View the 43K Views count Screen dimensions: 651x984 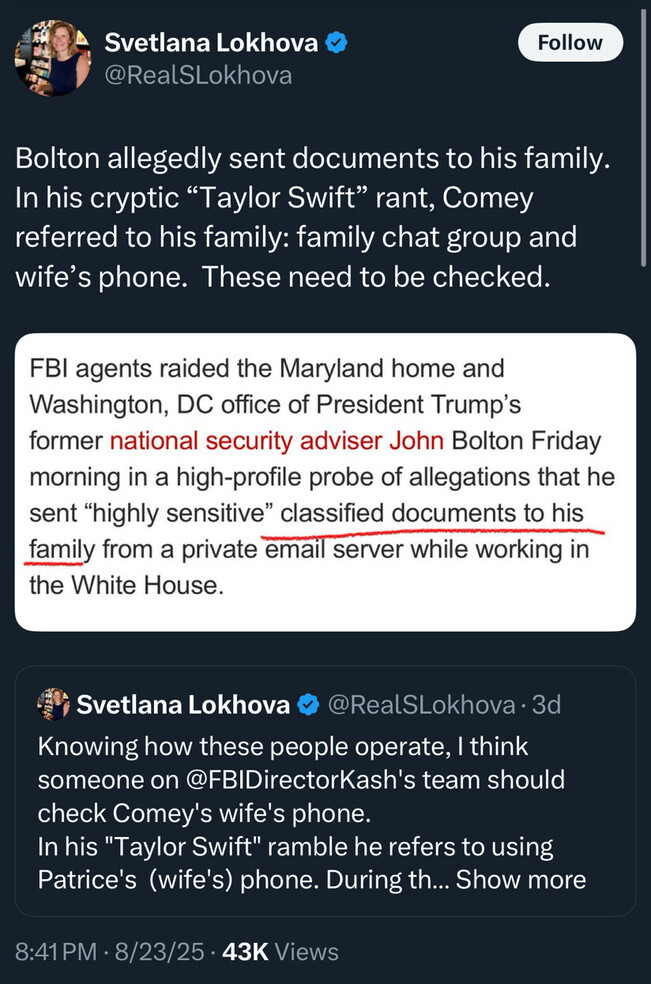click(280, 953)
